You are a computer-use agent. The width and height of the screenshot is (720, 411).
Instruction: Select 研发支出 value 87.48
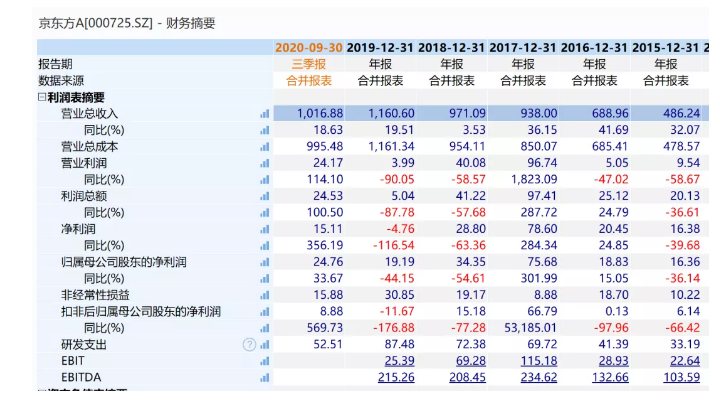(x=399, y=344)
